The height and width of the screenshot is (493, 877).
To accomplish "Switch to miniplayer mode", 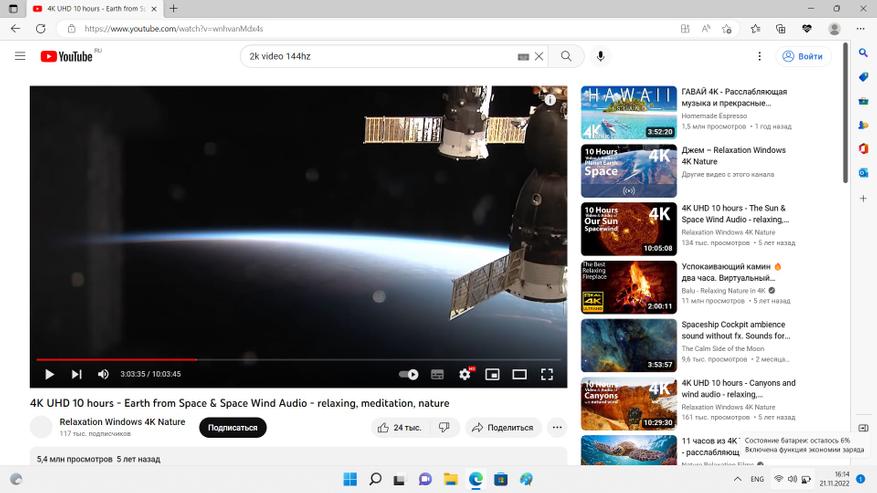I will pos(492,374).
